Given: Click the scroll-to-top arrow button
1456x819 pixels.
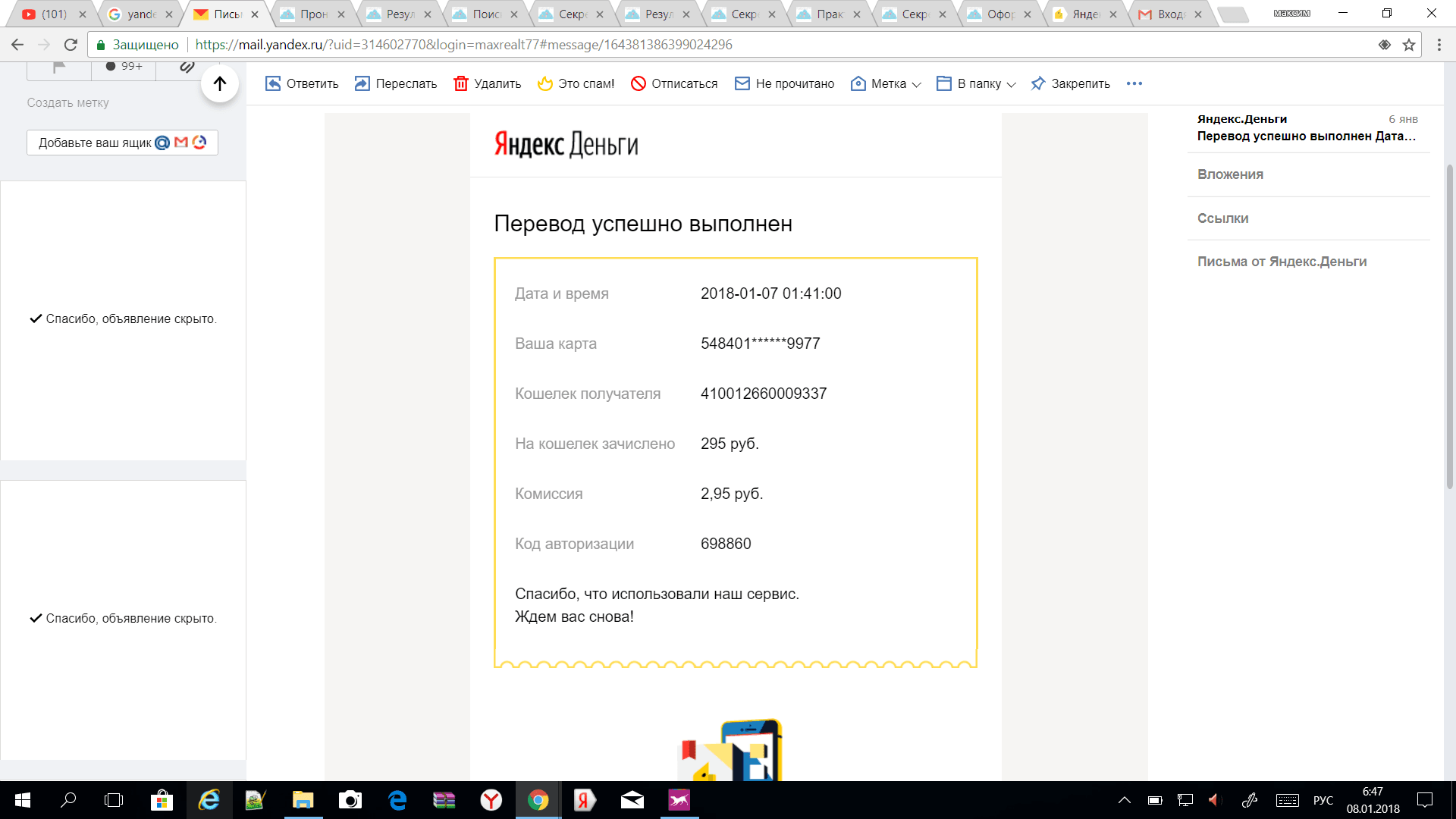Looking at the screenshot, I should point(220,83).
